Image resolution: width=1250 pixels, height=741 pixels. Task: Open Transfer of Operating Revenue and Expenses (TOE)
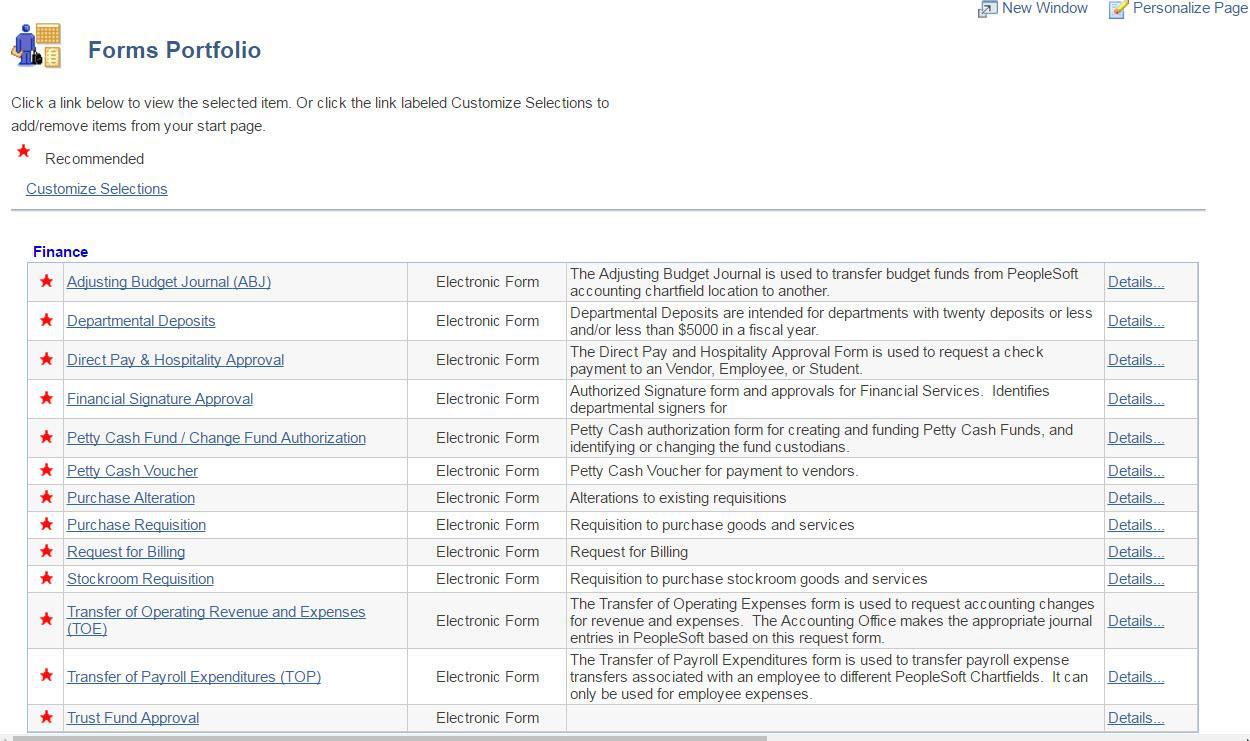216,620
